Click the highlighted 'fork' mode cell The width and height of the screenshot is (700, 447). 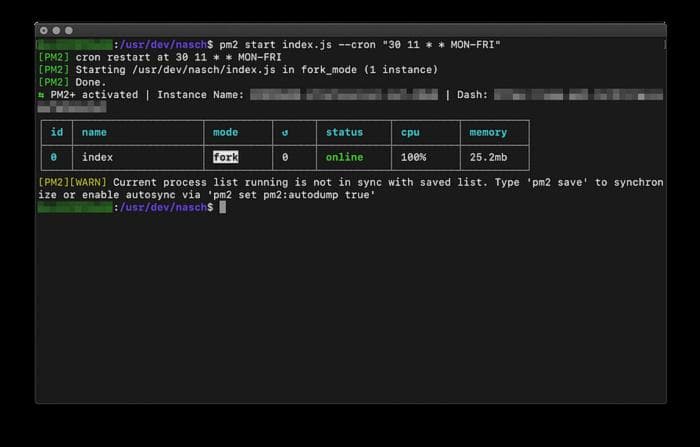[x=226, y=157]
